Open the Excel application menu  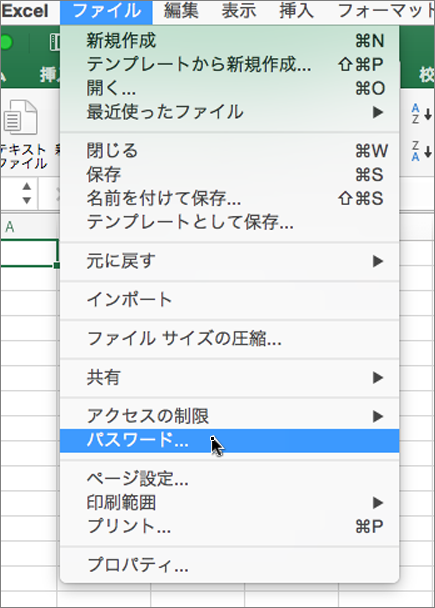[x=25, y=11]
